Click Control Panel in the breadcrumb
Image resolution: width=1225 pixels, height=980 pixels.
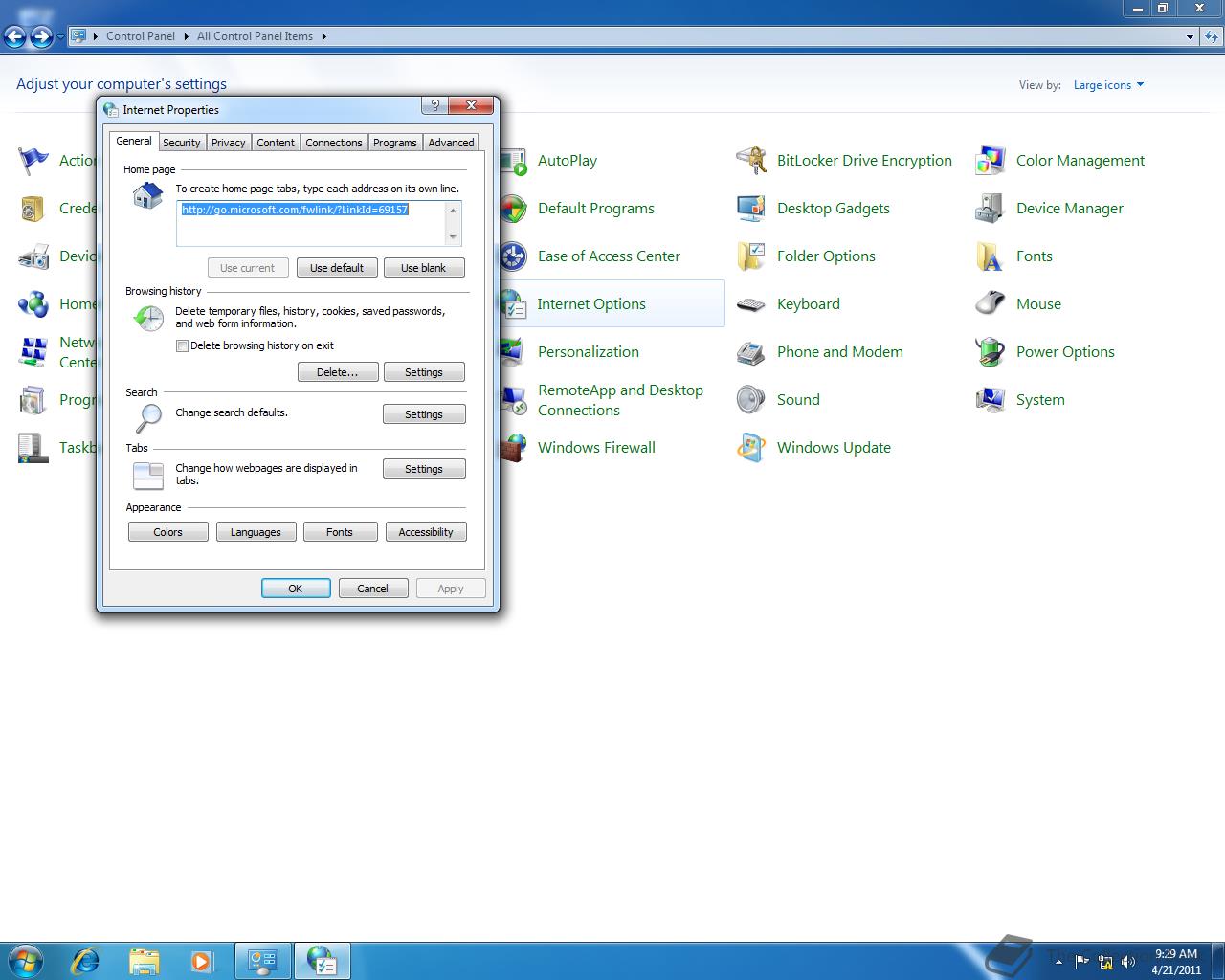tap(141, 36)
